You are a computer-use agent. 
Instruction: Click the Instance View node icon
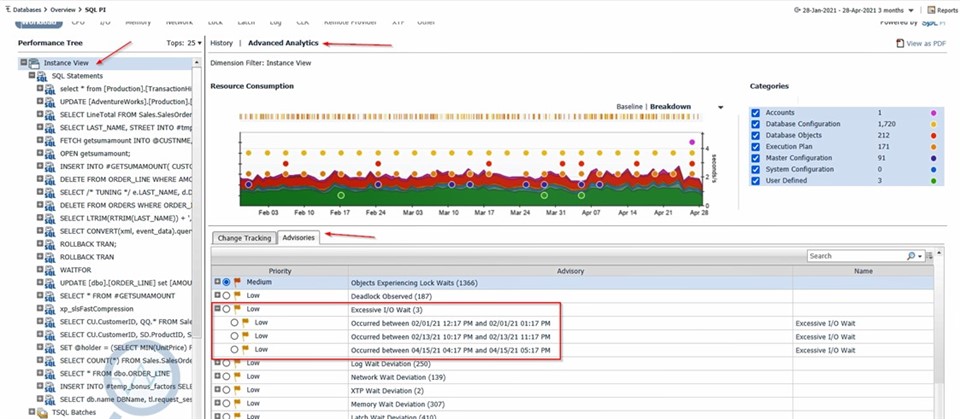coord(34,63)
